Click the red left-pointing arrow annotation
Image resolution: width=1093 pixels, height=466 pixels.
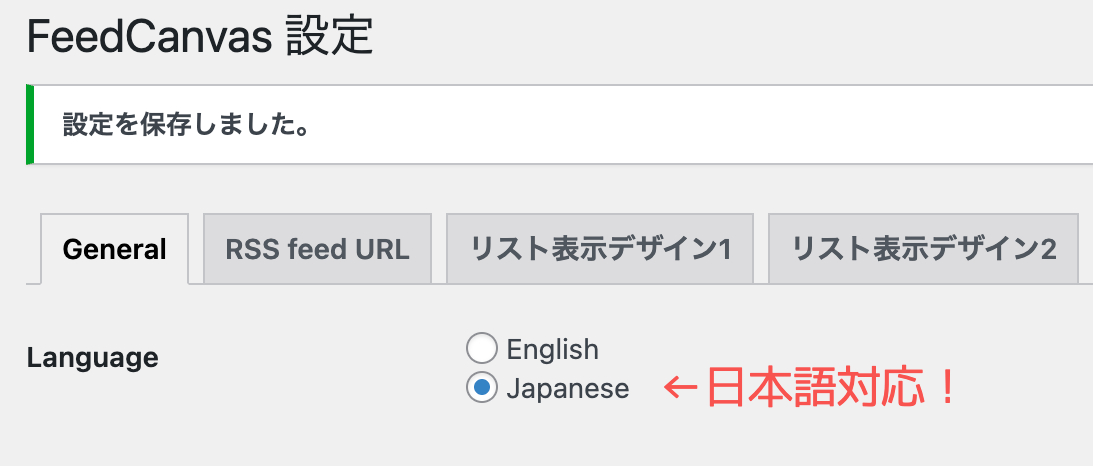click(x=681, y=388)
